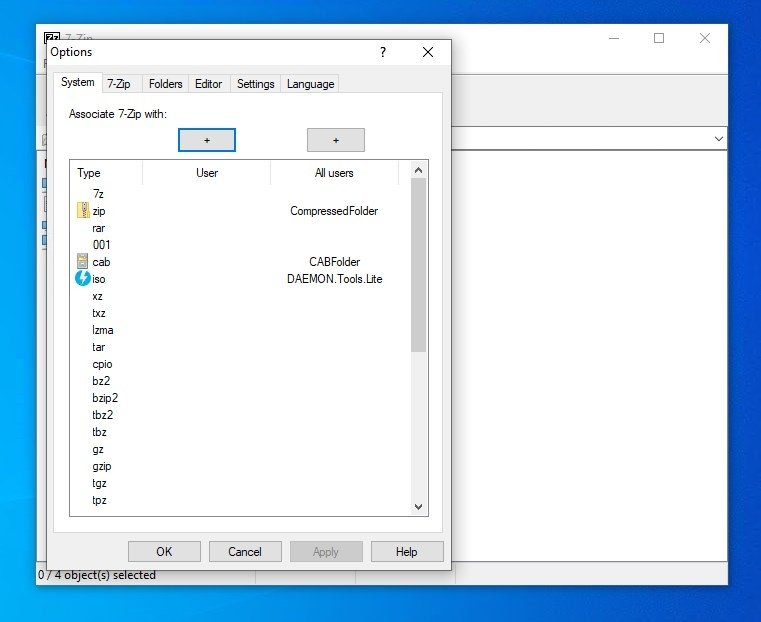The width and height of the screenshot is (761, 622).
Task: Select the iso file type row
Action: click(x=240, y=278)
